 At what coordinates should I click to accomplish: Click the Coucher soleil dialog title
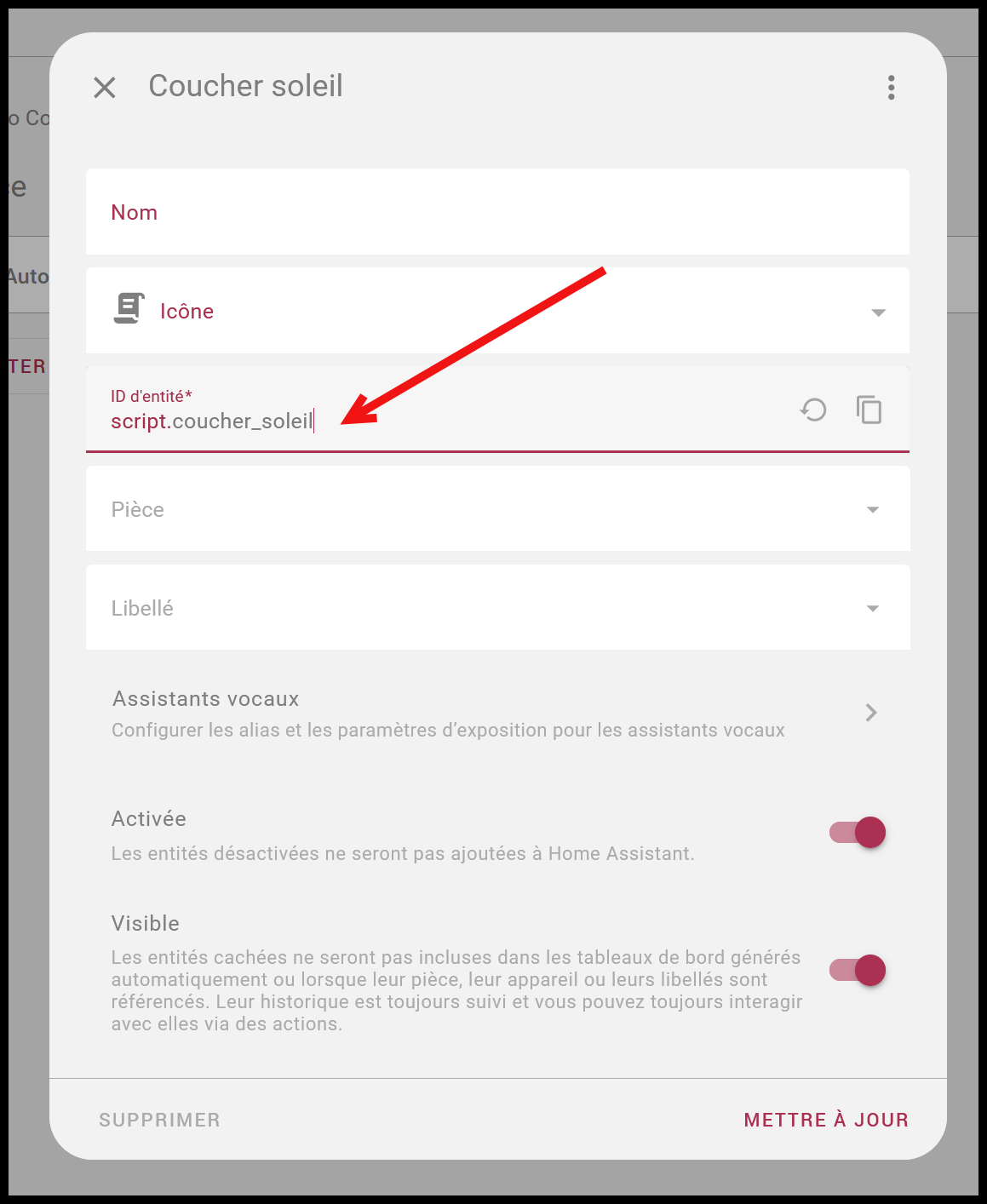[x=245, y=86]
